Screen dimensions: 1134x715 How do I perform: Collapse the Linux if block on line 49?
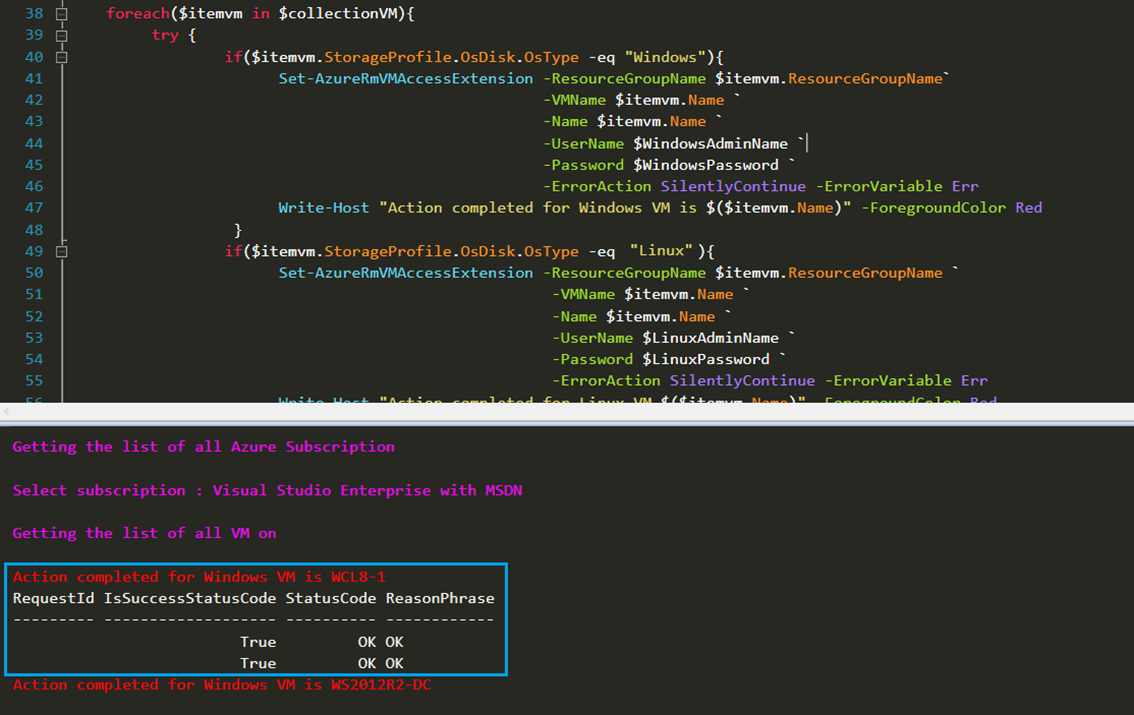tap(61, 251)
